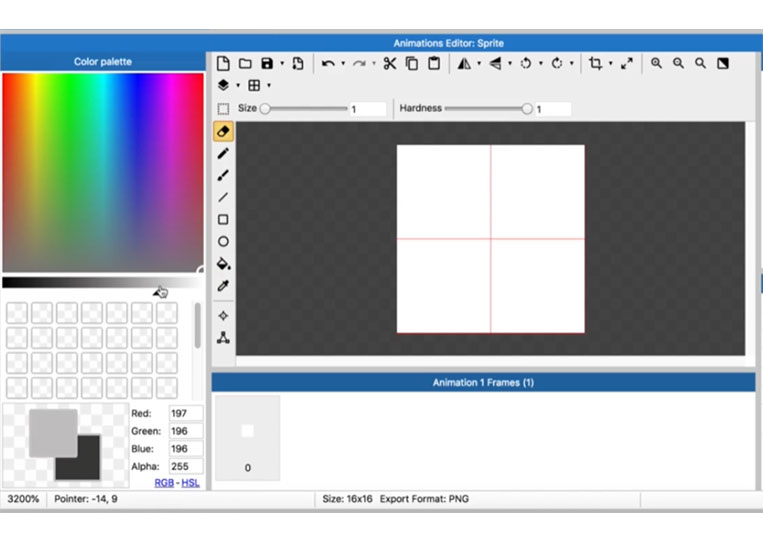
Task: Select the Pencil tool
Action: 223,154
